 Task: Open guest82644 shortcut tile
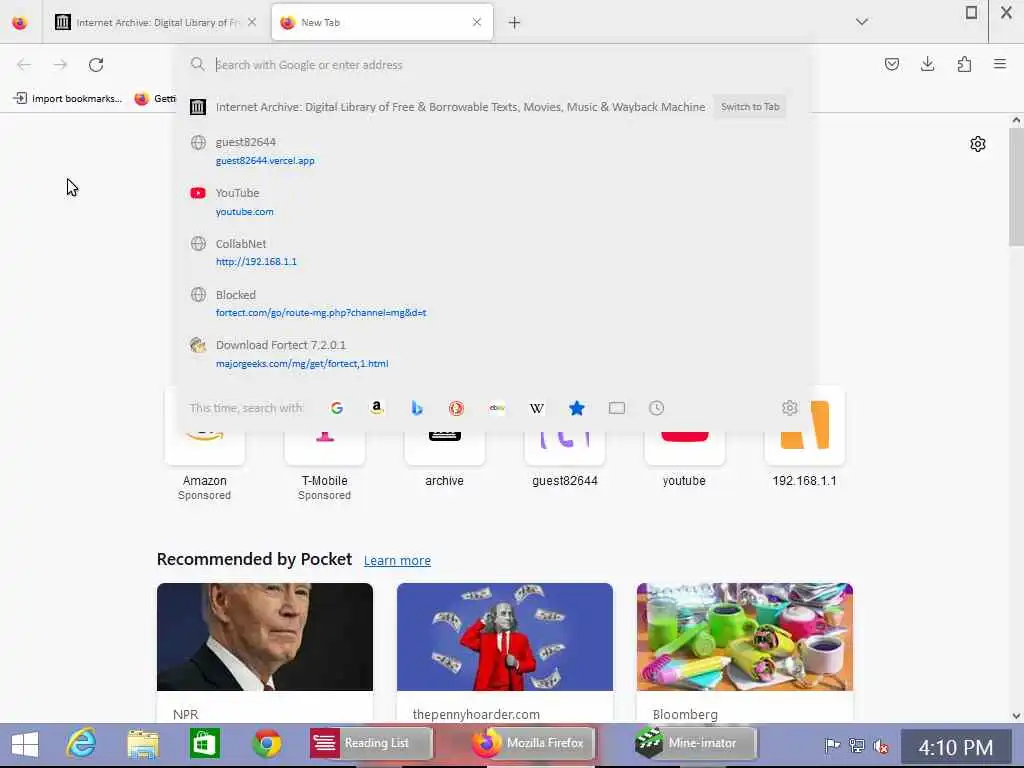coord(565,451)
